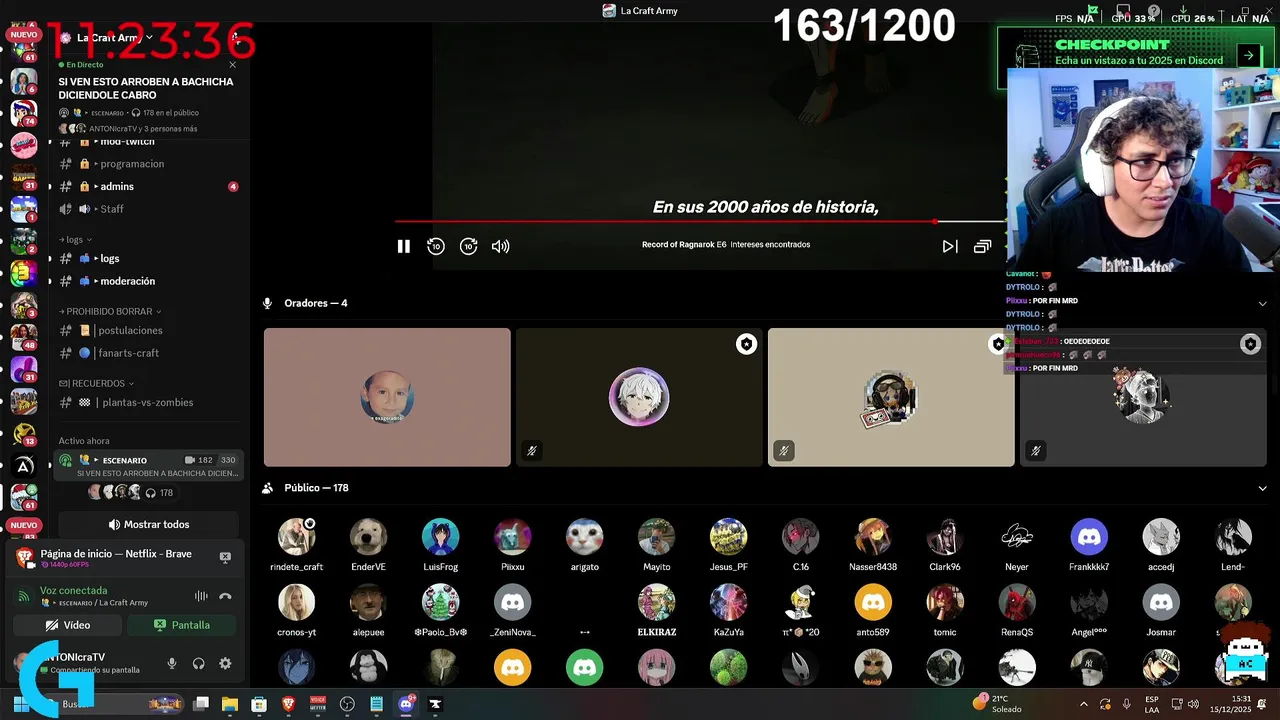Click audience member Frankkkk7

pos(1089,545)
